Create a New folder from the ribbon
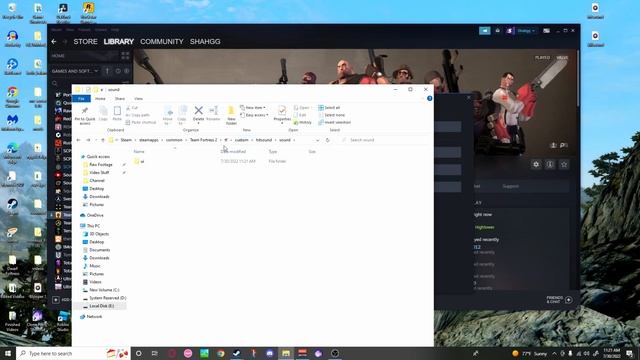The image size is (640, 360). [231, 115]
